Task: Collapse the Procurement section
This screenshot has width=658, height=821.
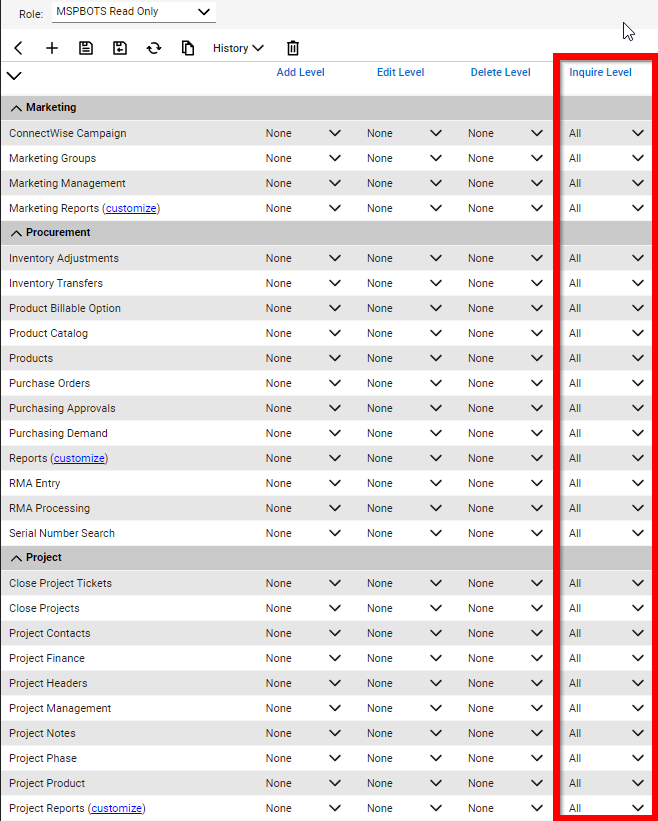Action: [17, 233]
